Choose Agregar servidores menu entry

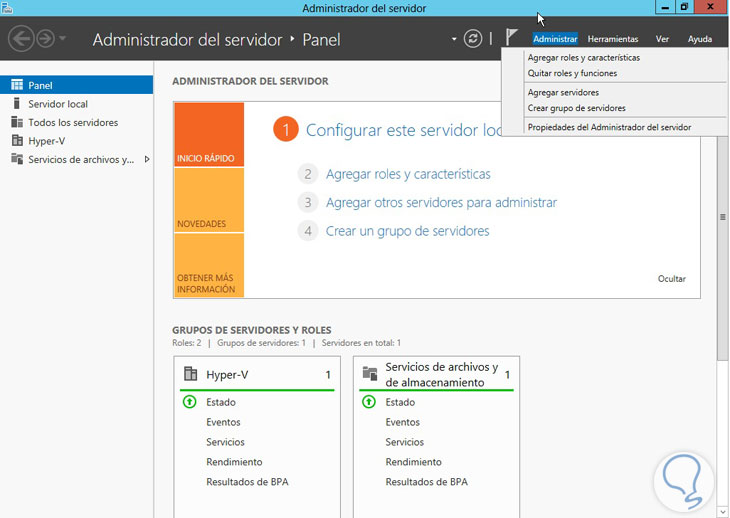(563, 92)
